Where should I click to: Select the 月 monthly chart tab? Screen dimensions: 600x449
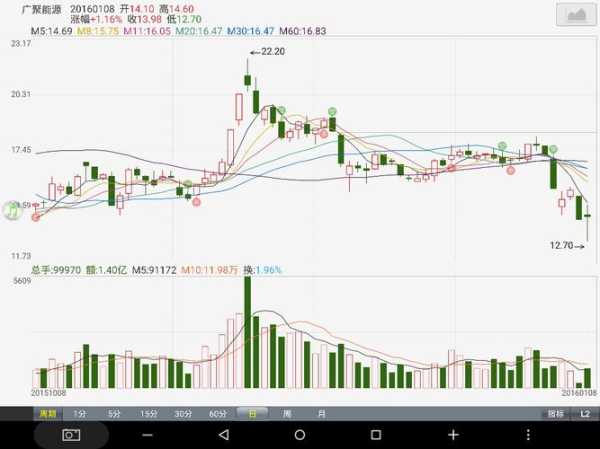321,414
